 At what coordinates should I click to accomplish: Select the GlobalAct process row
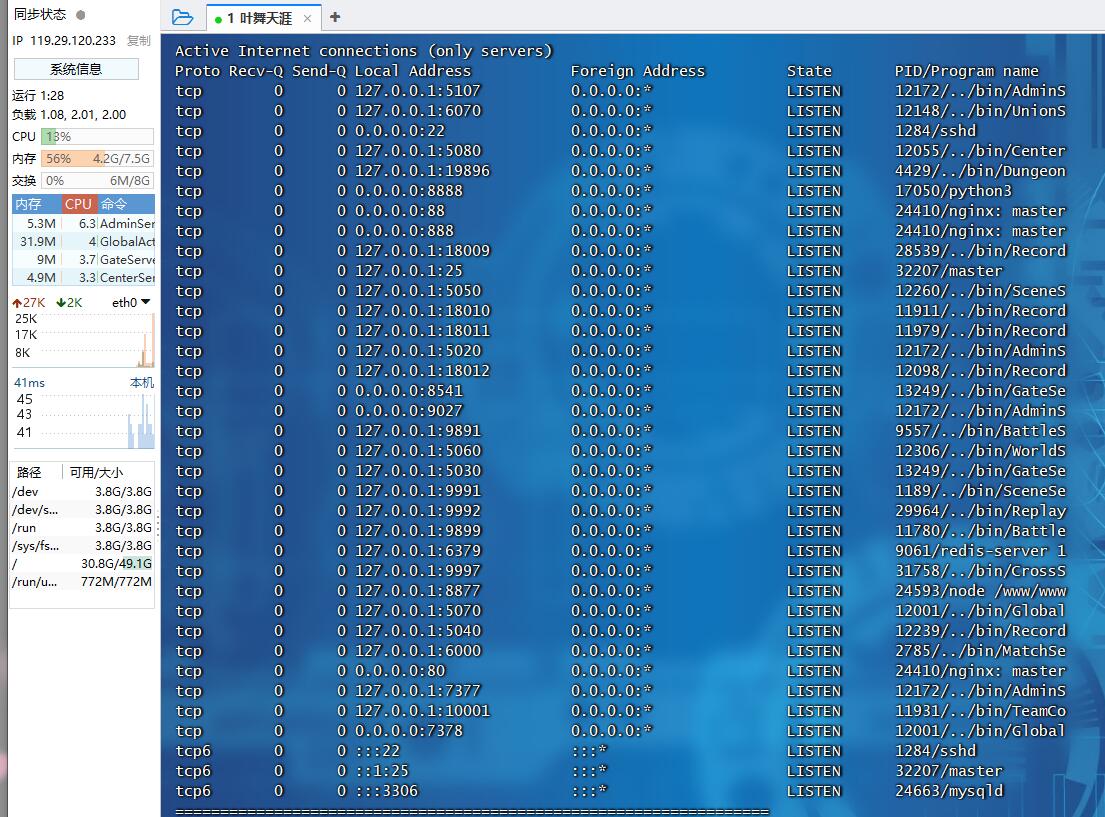pyautogui.click(x=83, y=242)
